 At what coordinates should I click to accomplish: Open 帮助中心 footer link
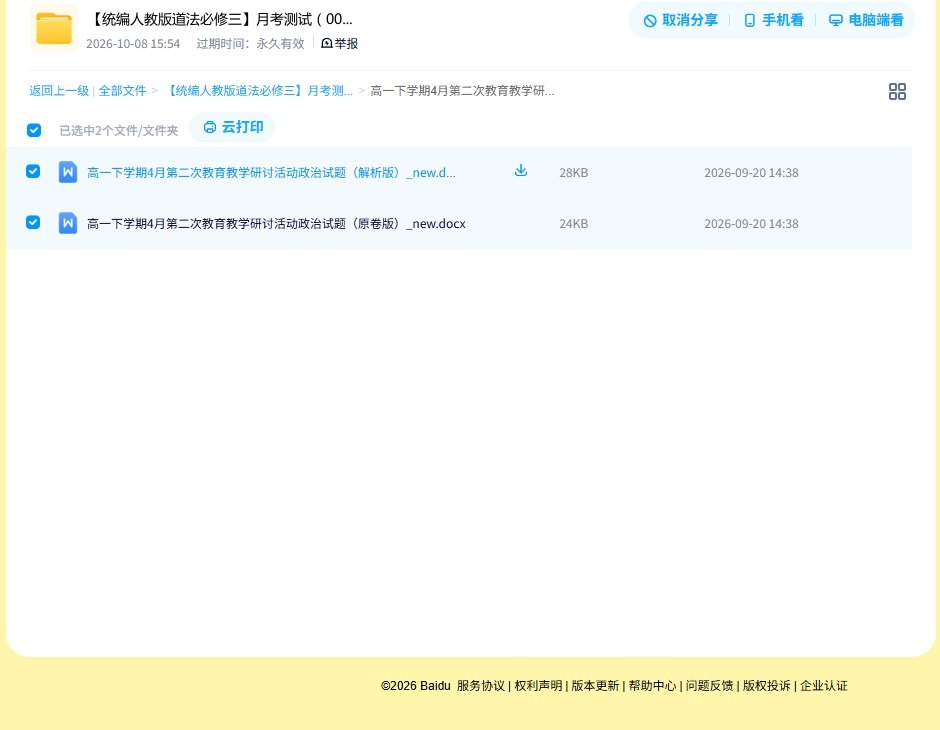pyautogui.click(x=652, y=686)
